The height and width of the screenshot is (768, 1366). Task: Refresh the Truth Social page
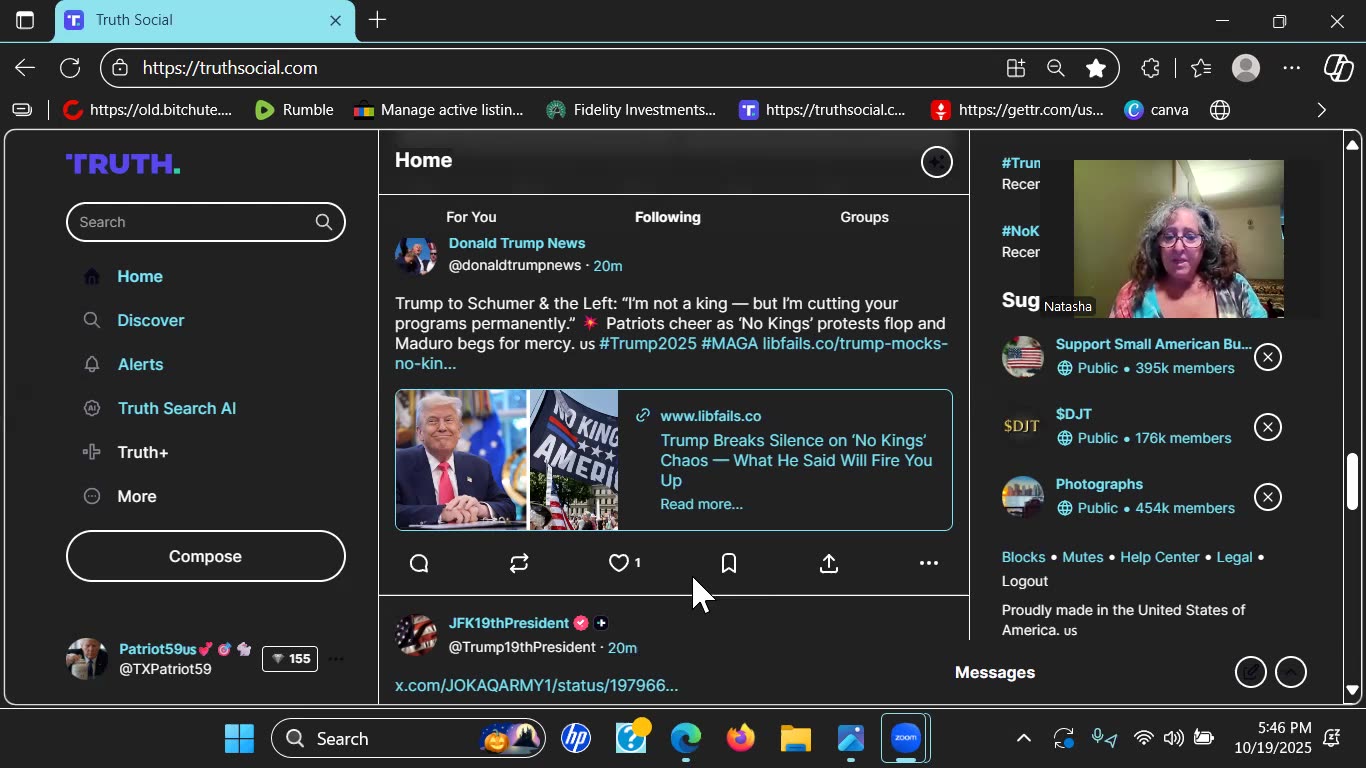click(70, 68)
